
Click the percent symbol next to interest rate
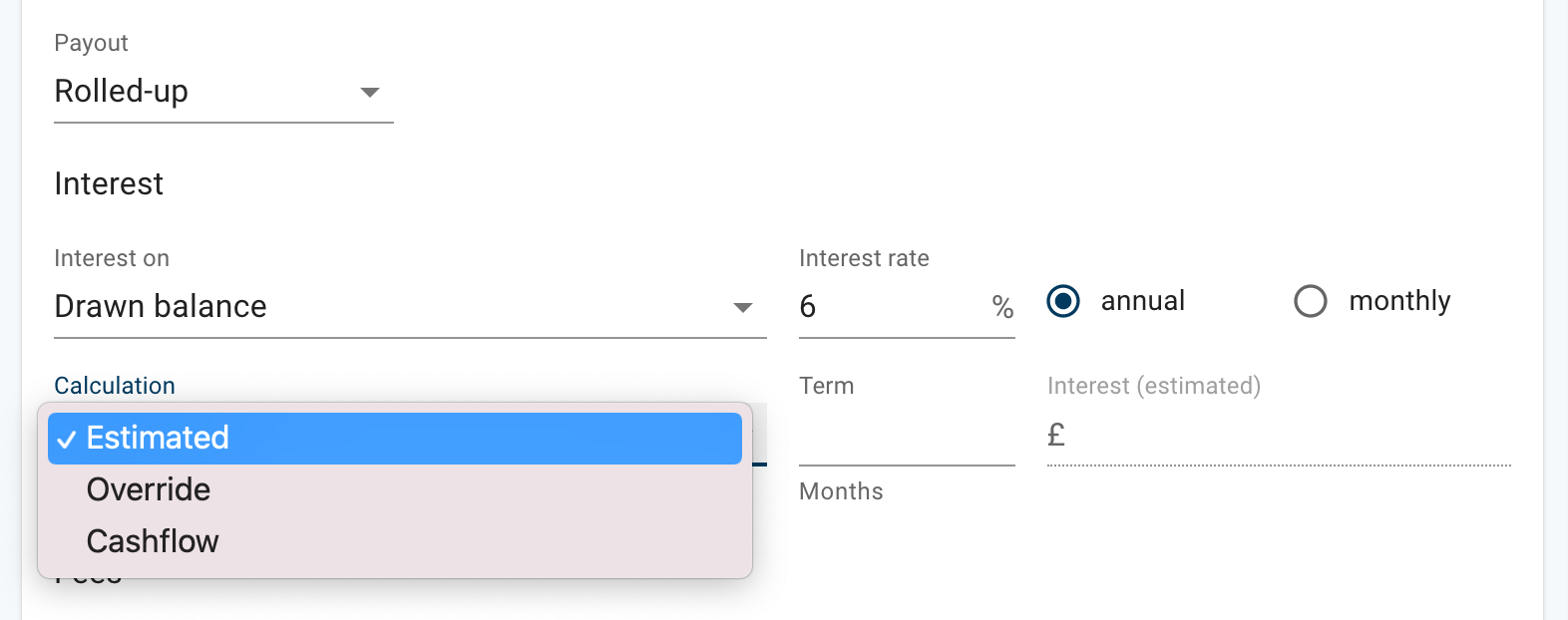pos(1003,306)
